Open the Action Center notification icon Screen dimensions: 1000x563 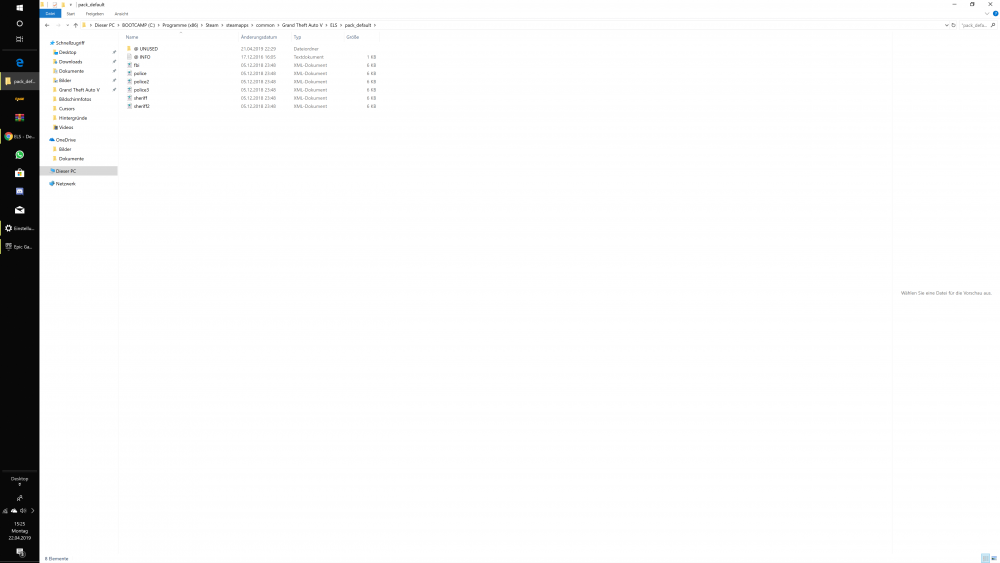click(20, 552)
